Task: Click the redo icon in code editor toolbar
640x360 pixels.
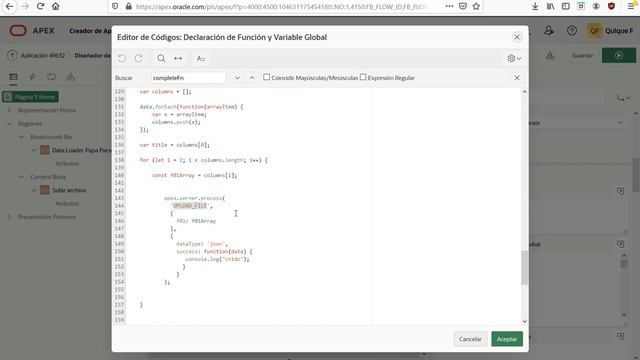Action: tap(139, 58)
